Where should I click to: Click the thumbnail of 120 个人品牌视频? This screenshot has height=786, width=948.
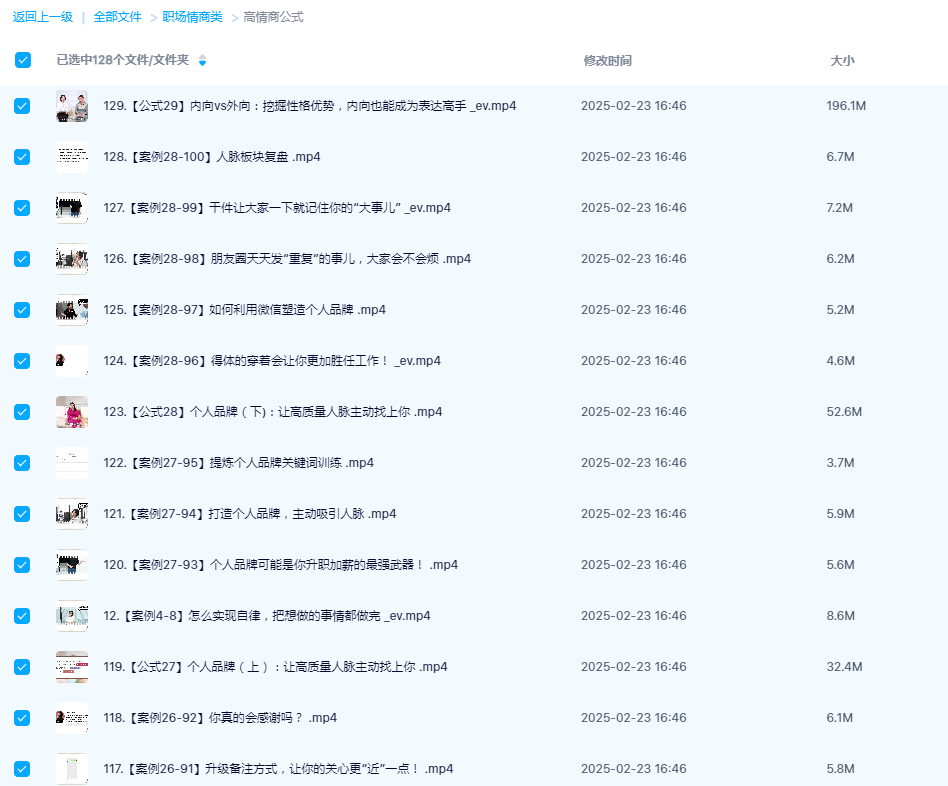point(71,564)
